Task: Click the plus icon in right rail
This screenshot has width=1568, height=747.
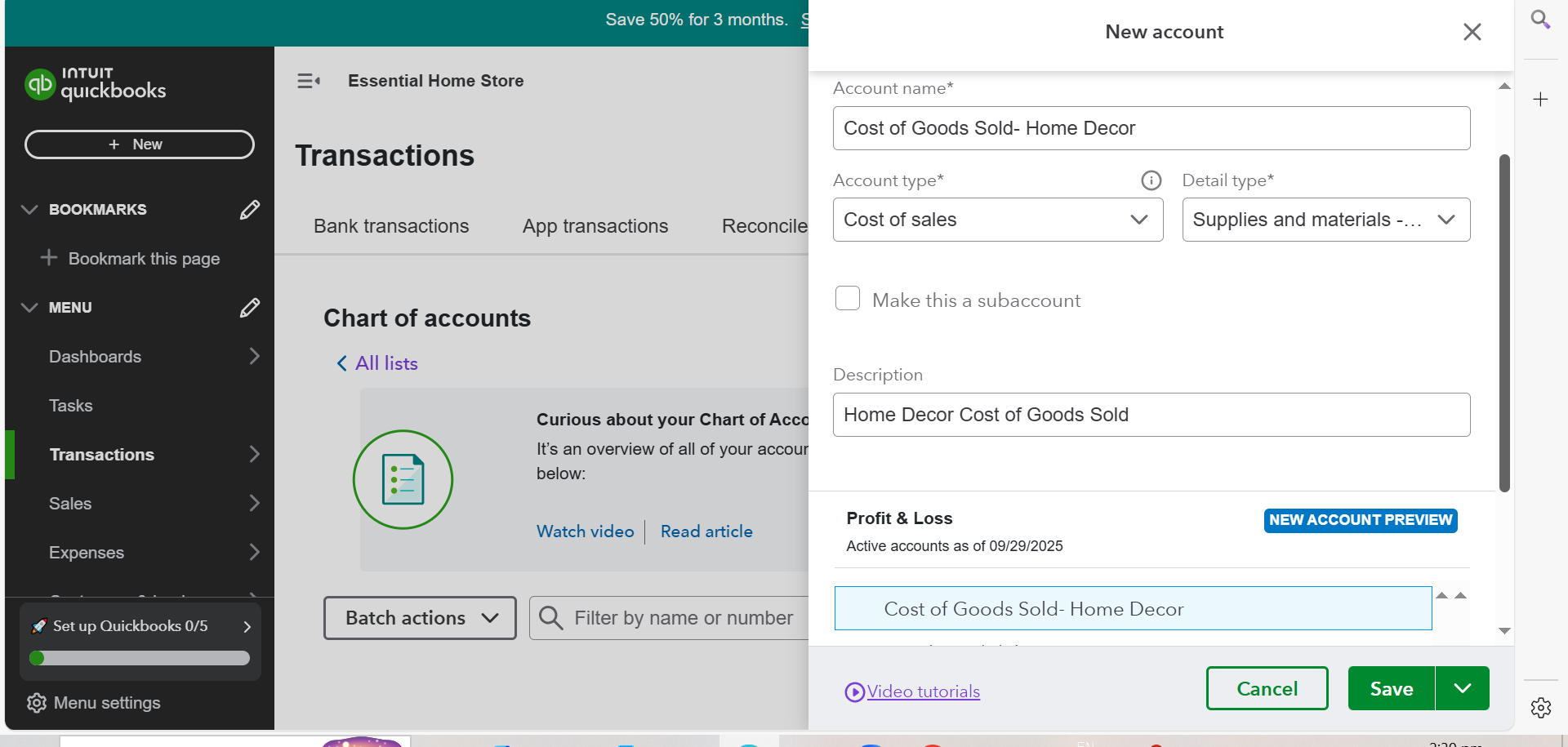Action: pos(1540,100)
